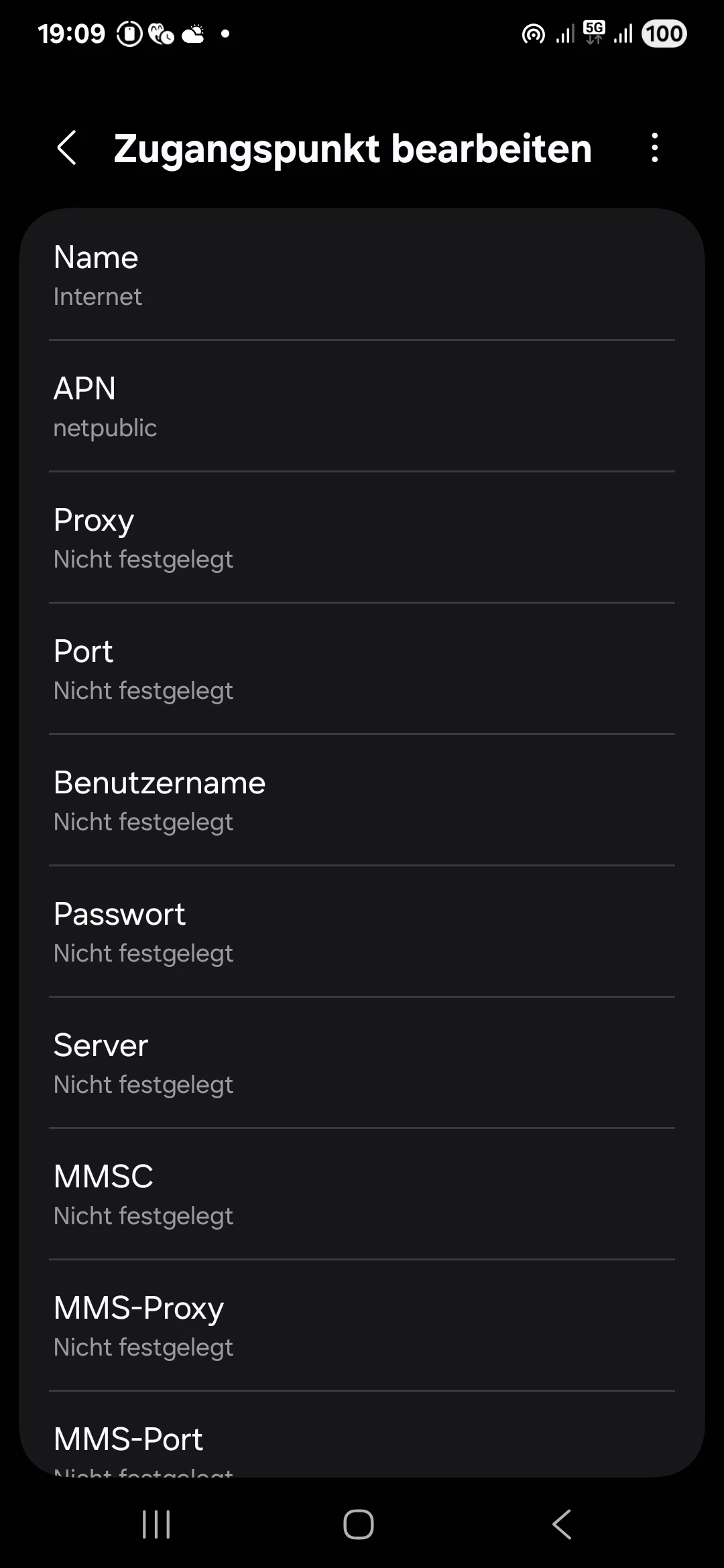This screenshot has height=1568, width=724.
Task: Tap the battery indicator in status bar
Action: [x=664, y=34]
